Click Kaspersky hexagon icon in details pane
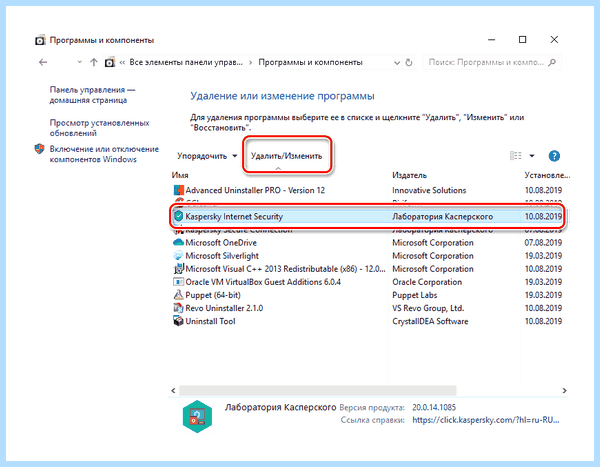Viewport: 600px width, 467px height. (x=197, y=416)
